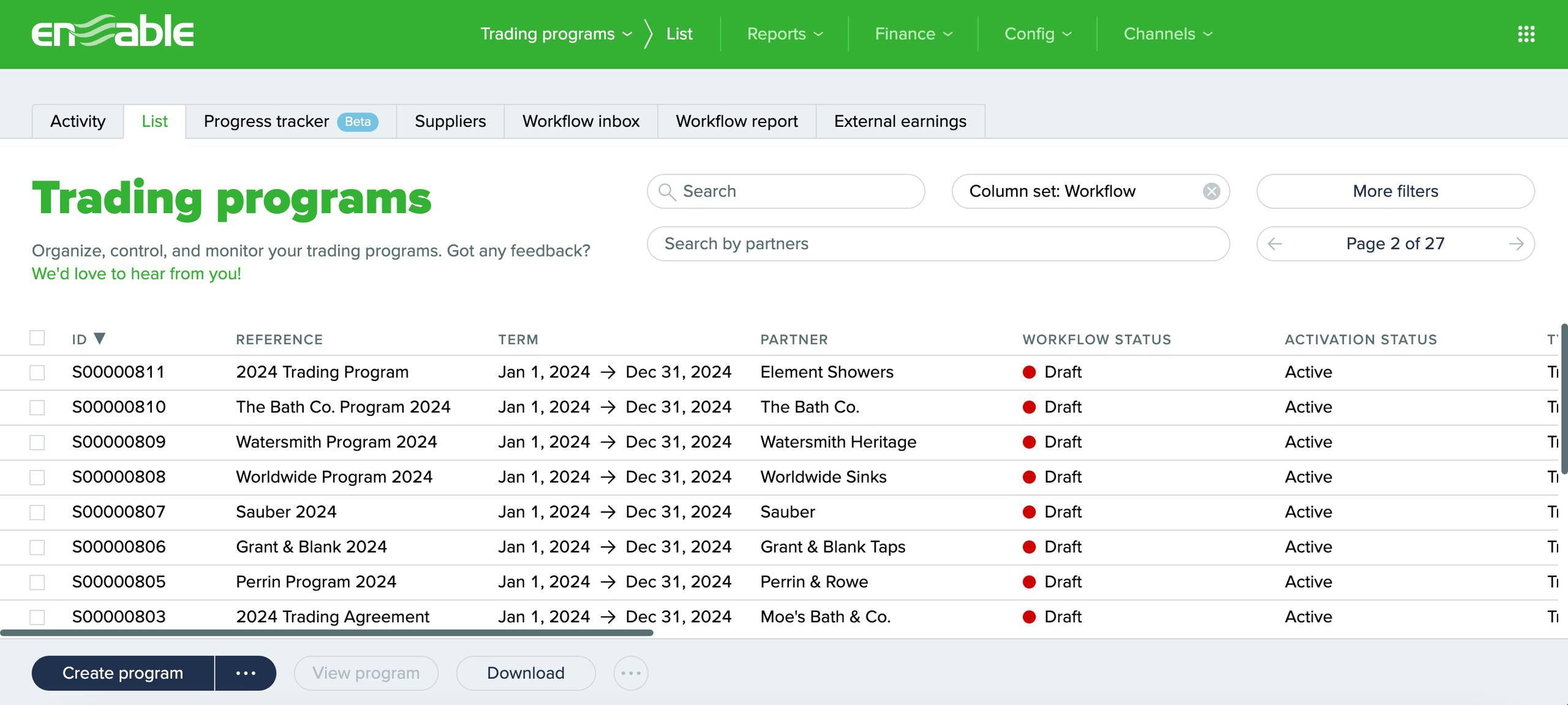Click the Beta badge on Progress tracker
The height and width of the screenshot is (705, 1568).
(x=358, y=122)
